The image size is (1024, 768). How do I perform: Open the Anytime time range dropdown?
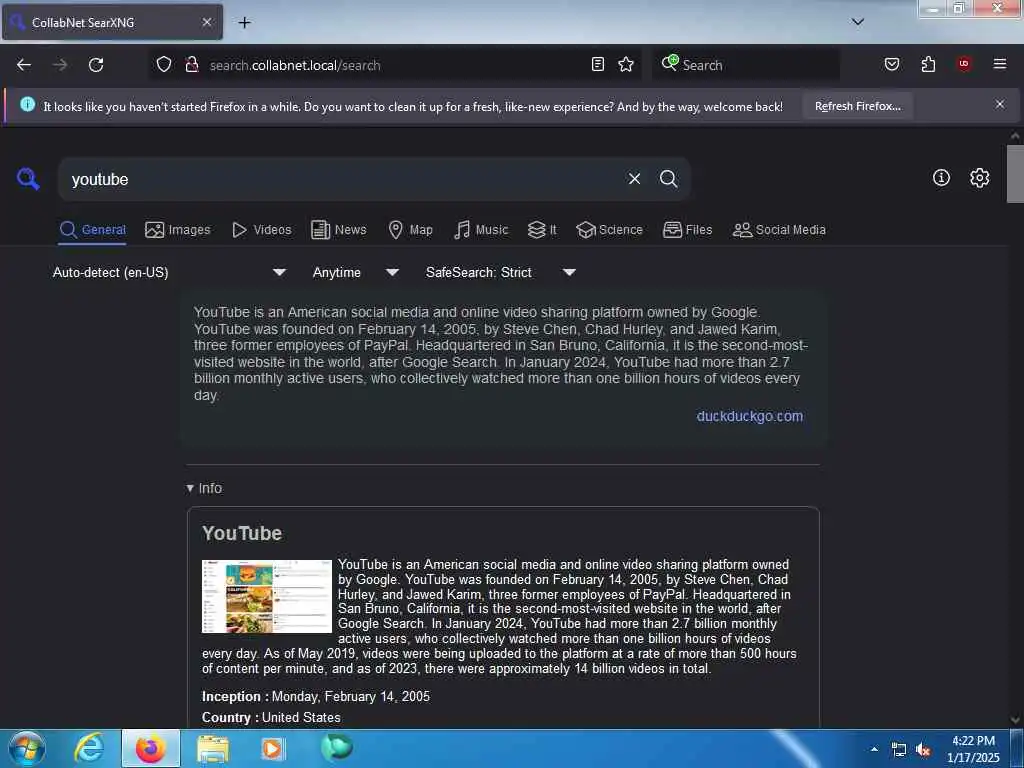(x=355, y=272)
